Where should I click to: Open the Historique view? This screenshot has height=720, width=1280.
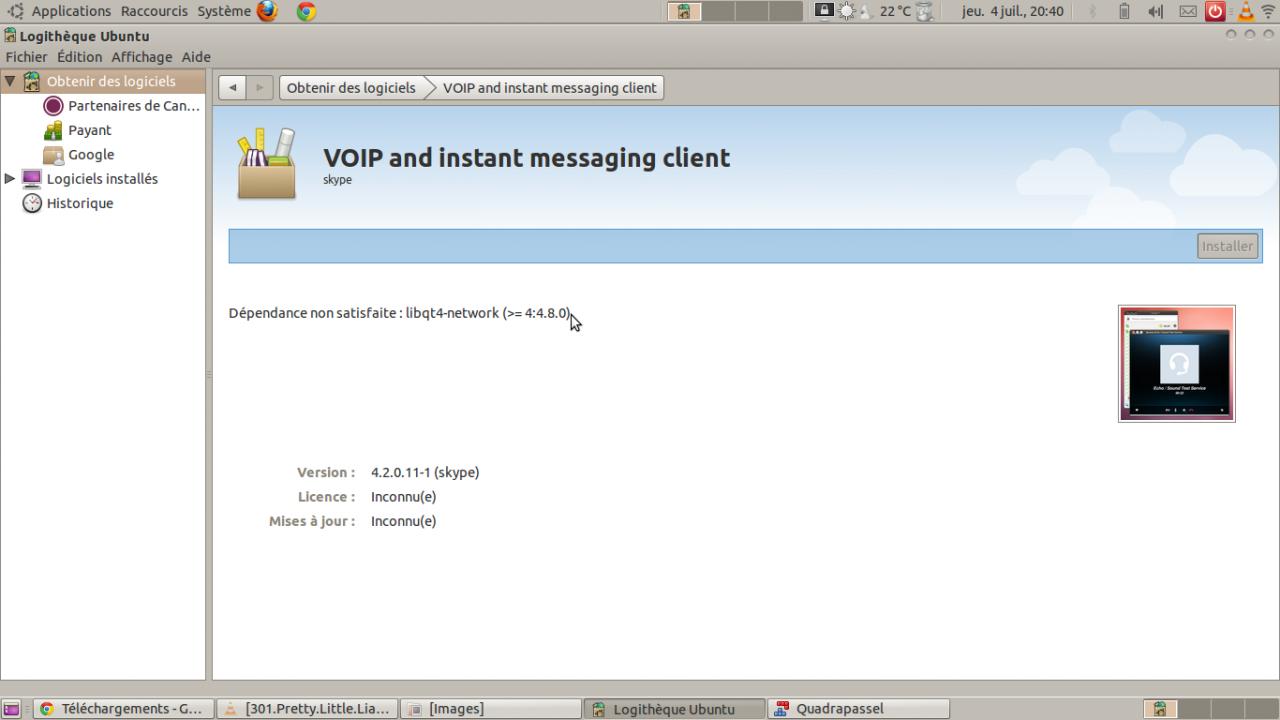tap(68, 203)
